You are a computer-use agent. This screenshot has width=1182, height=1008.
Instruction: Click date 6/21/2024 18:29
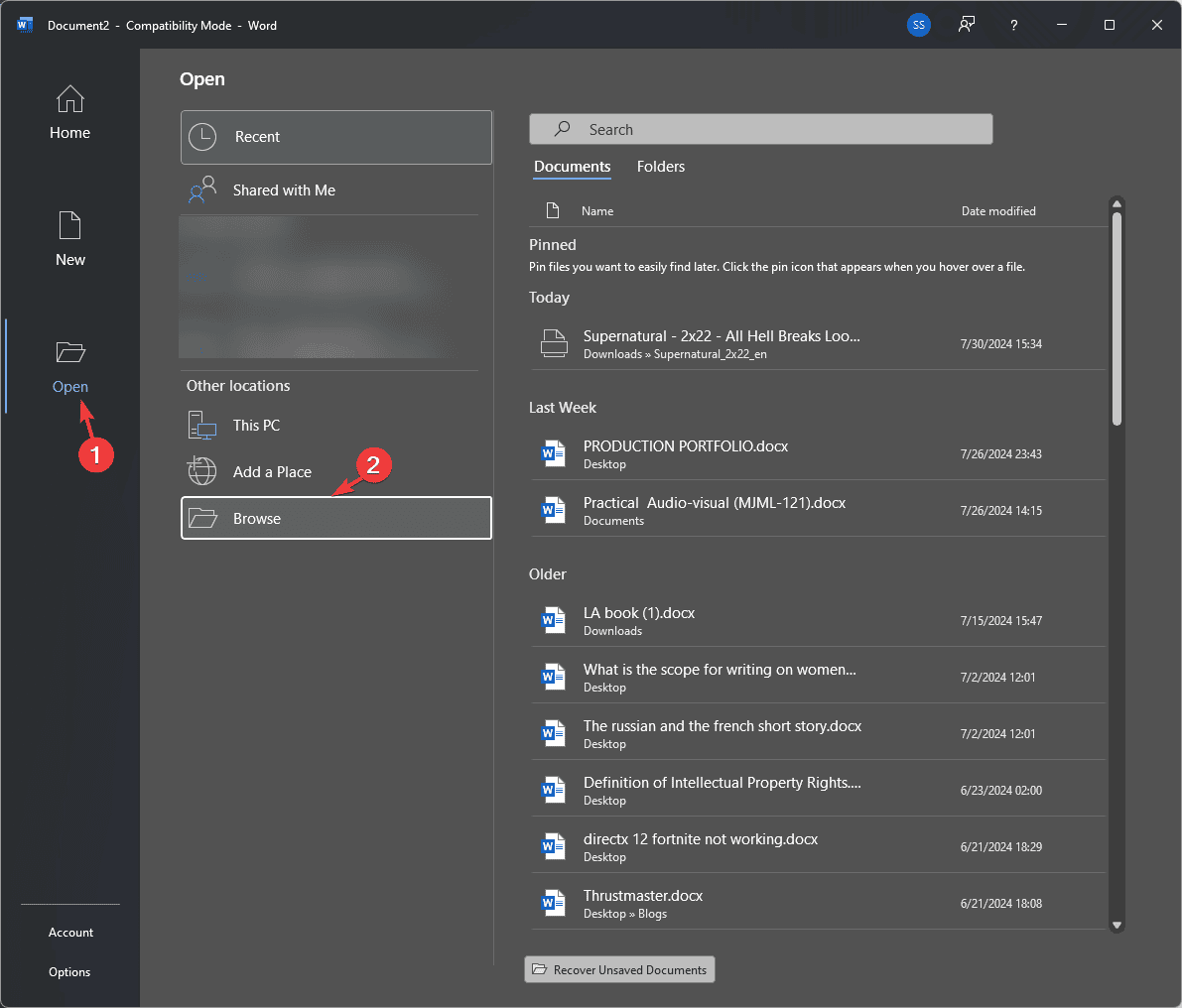[x=1001, y=846]
